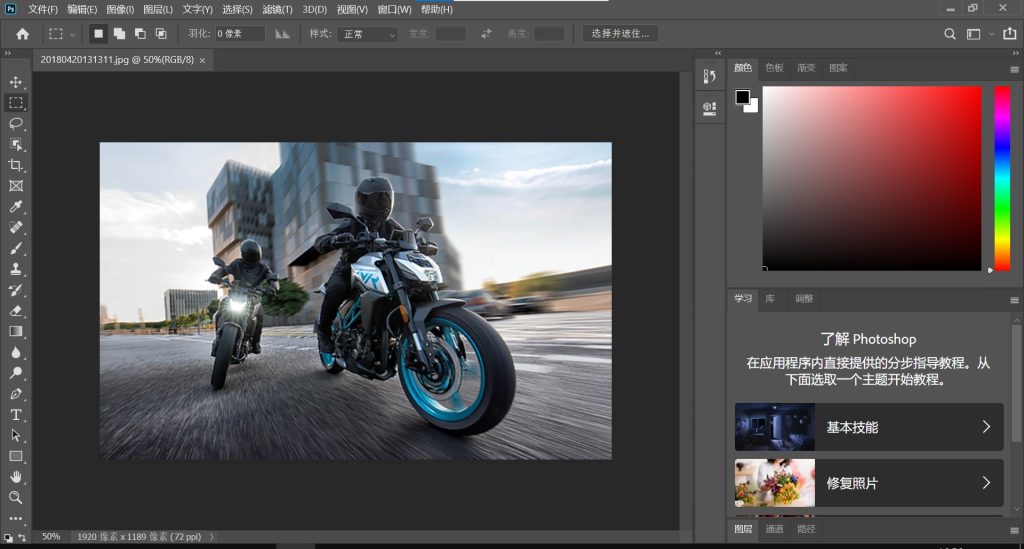Select the Crop tool

[x=16, y=165]
